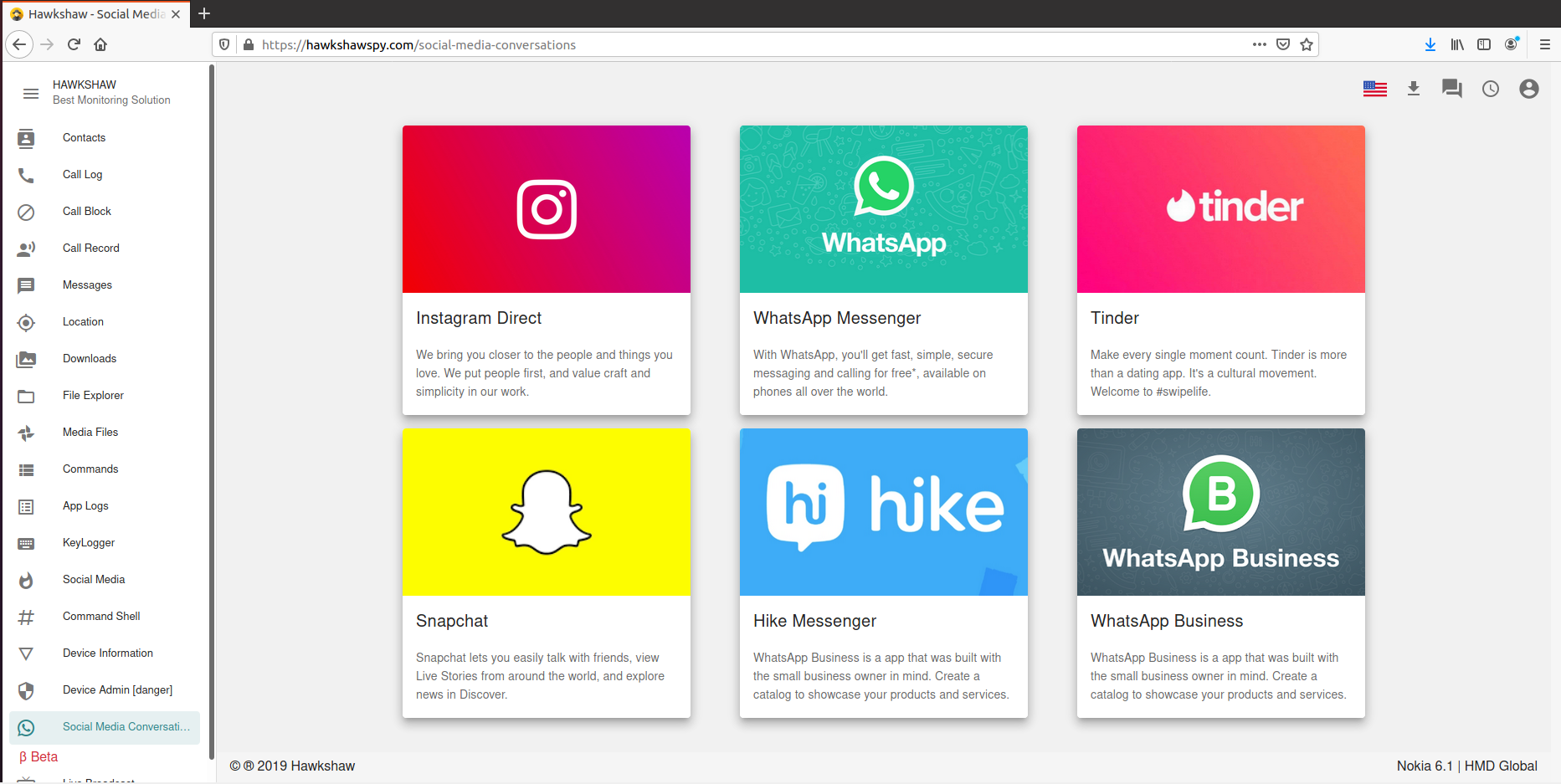1561x784 pixels.
Task: Open the Instagram Direct card image
Action: pos(547,209)
